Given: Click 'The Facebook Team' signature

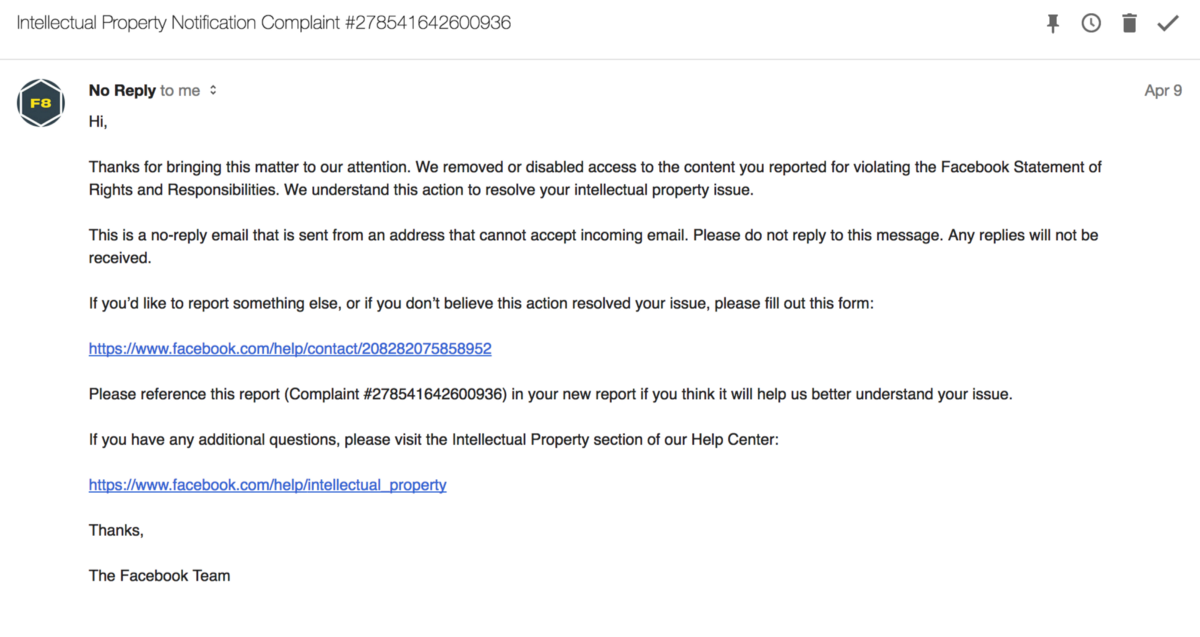Looking at the screenshot, I should 159,575.
